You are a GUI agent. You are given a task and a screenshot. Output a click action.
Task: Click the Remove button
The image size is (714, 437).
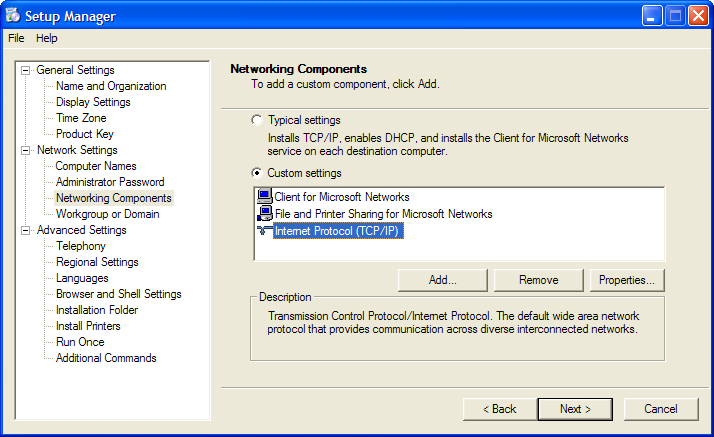(x=539, y=280)
